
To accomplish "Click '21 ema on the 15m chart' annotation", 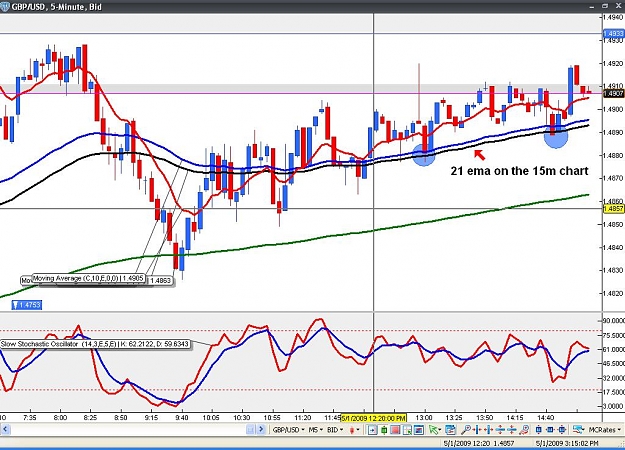I will [x=519, y=171].
